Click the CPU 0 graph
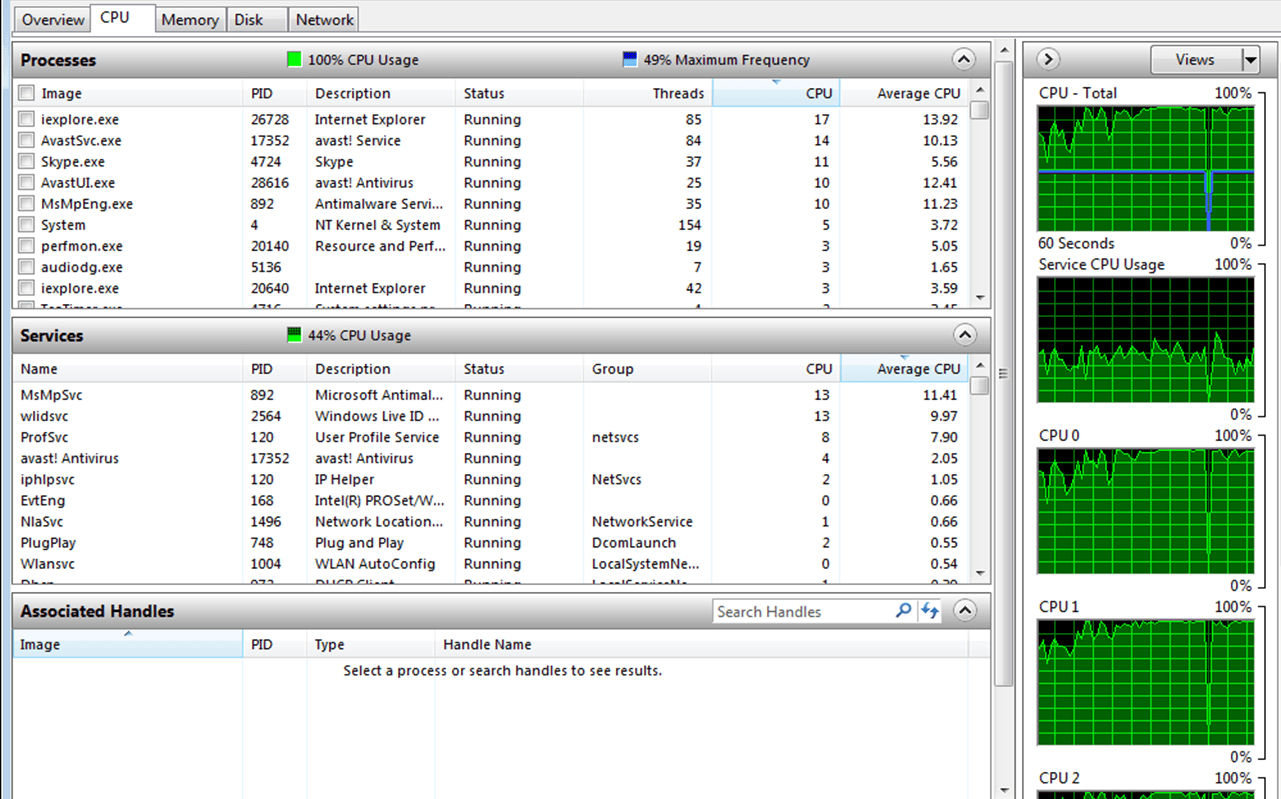The image size is (1281, 799). (x=1146, y=511)
